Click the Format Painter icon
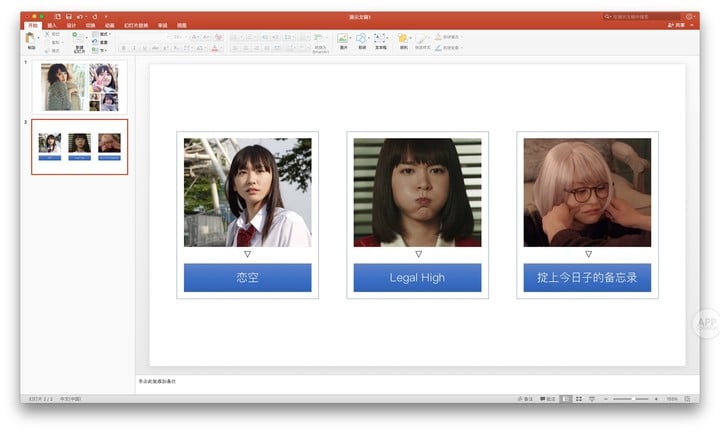The image size is (720, 432). pyautogui.click(x=47, y=50)
